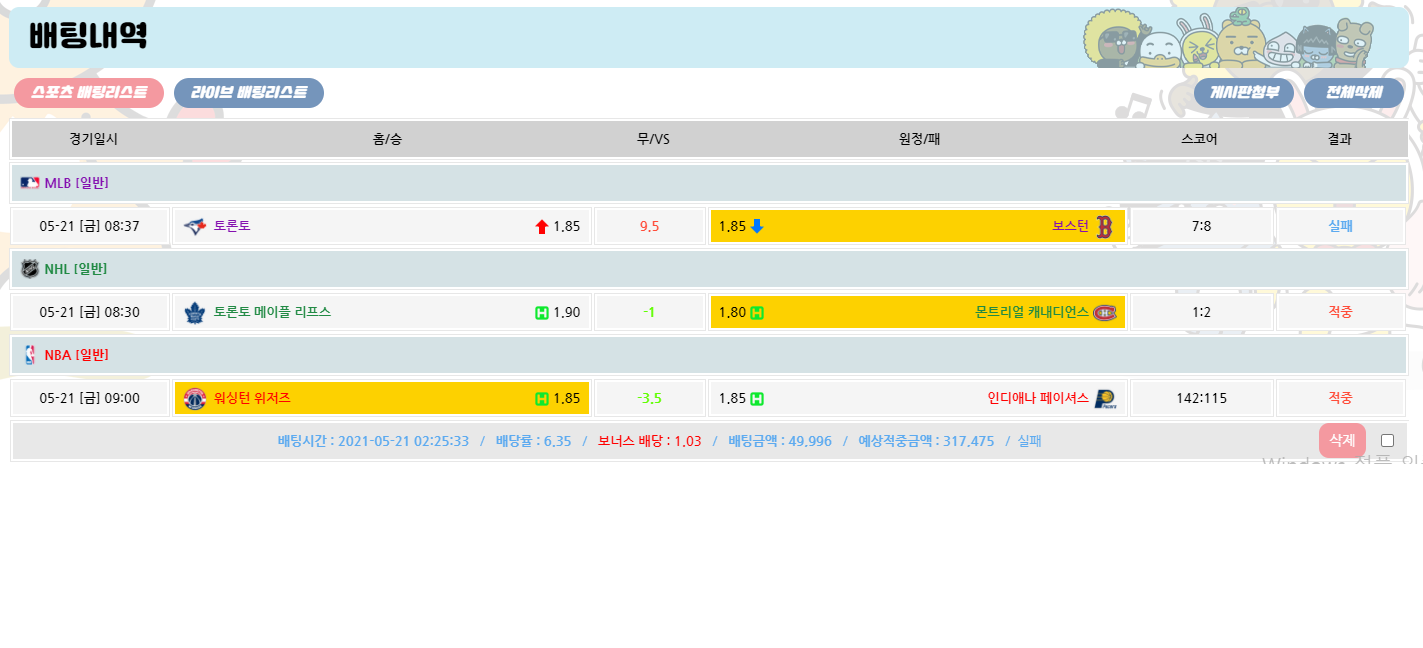Switch to 스포츠 배팅리스트 tab
1423x648 pixels.
coord(89,93)
